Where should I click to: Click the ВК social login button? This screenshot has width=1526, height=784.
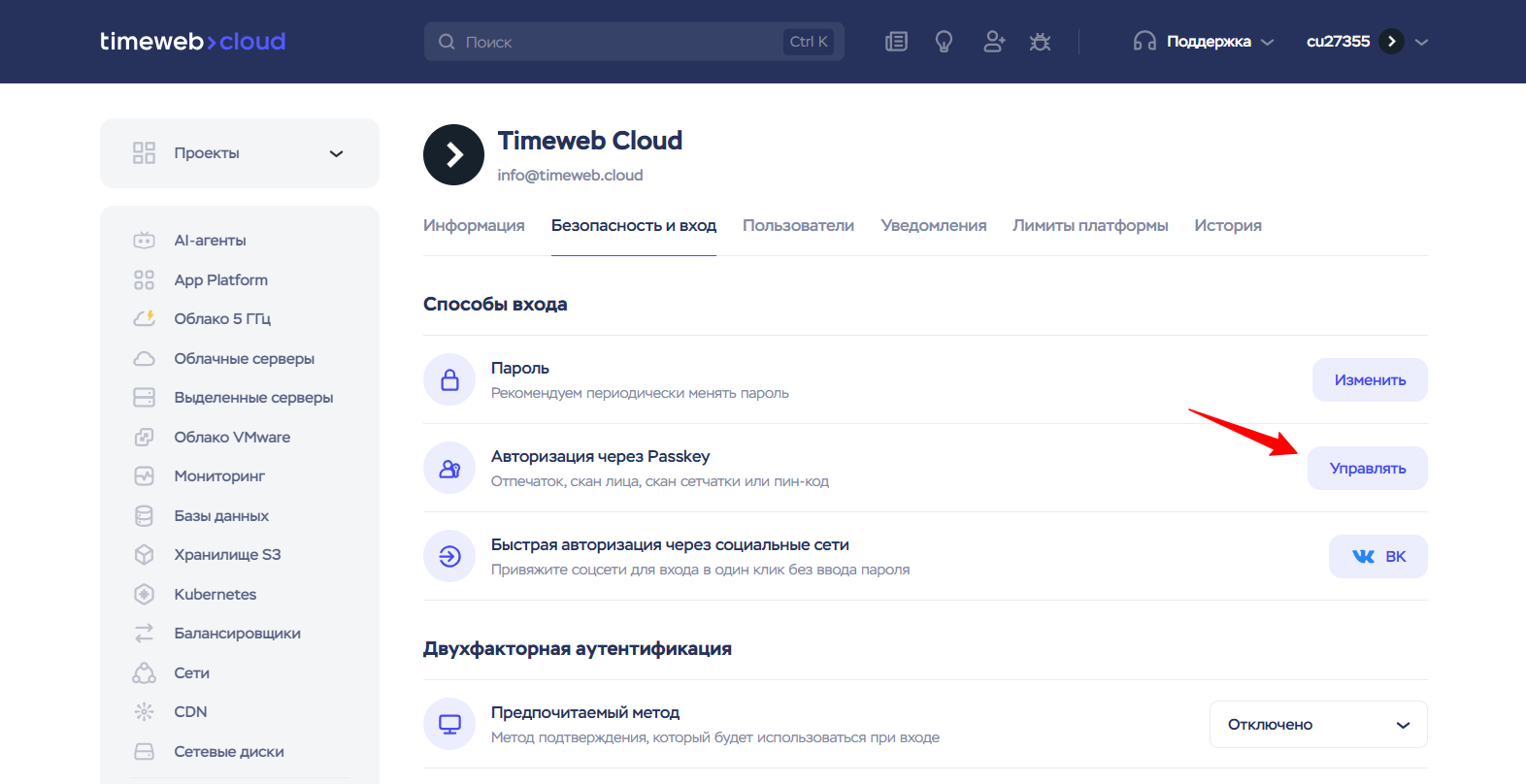(1378, 556)
